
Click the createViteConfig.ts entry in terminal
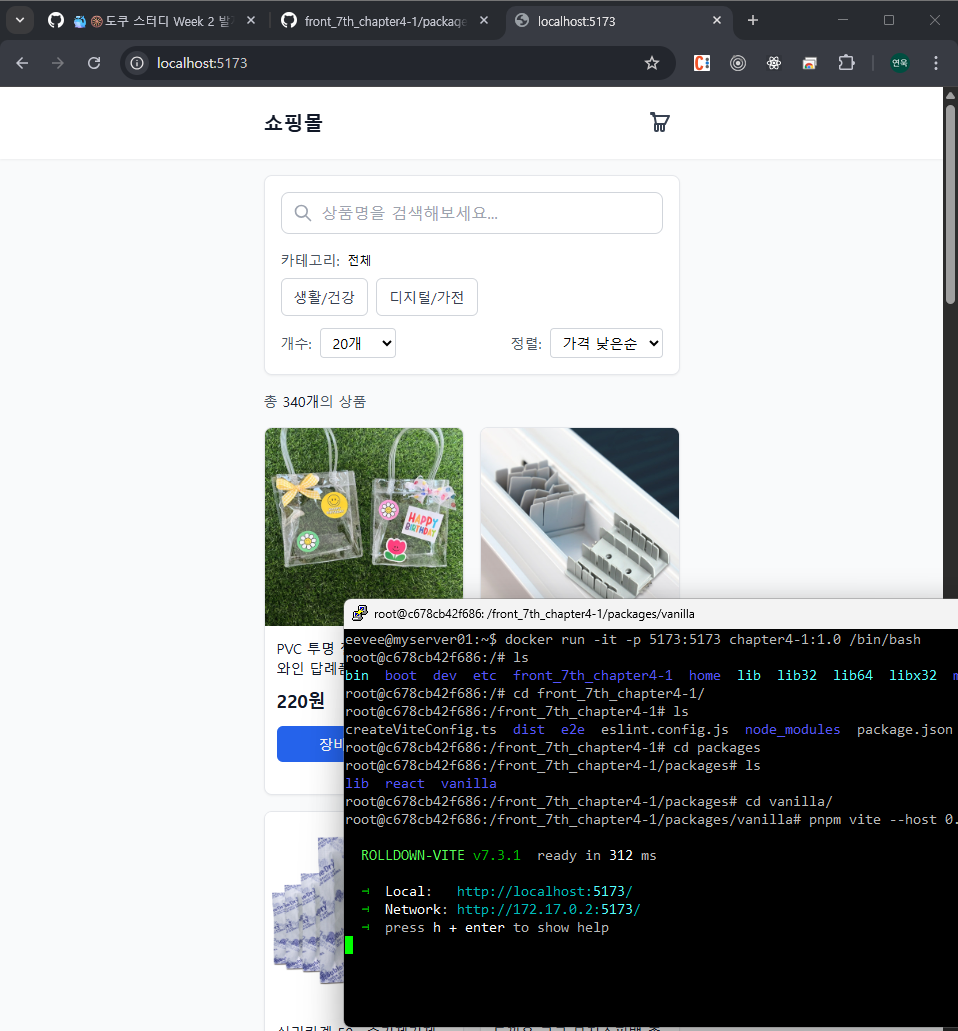pyautogui.click(x=421, y=729)
